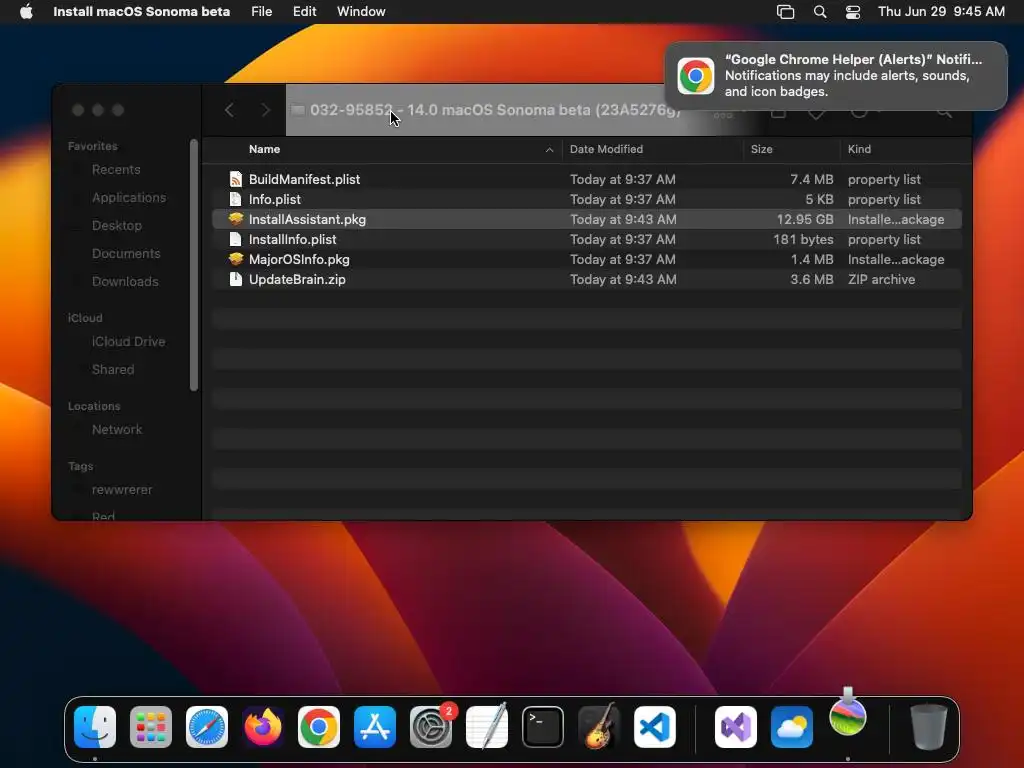Open GarageBand from the Dock
The height and width of the screenshot is (768, 1024).
(x=599, y=726)
